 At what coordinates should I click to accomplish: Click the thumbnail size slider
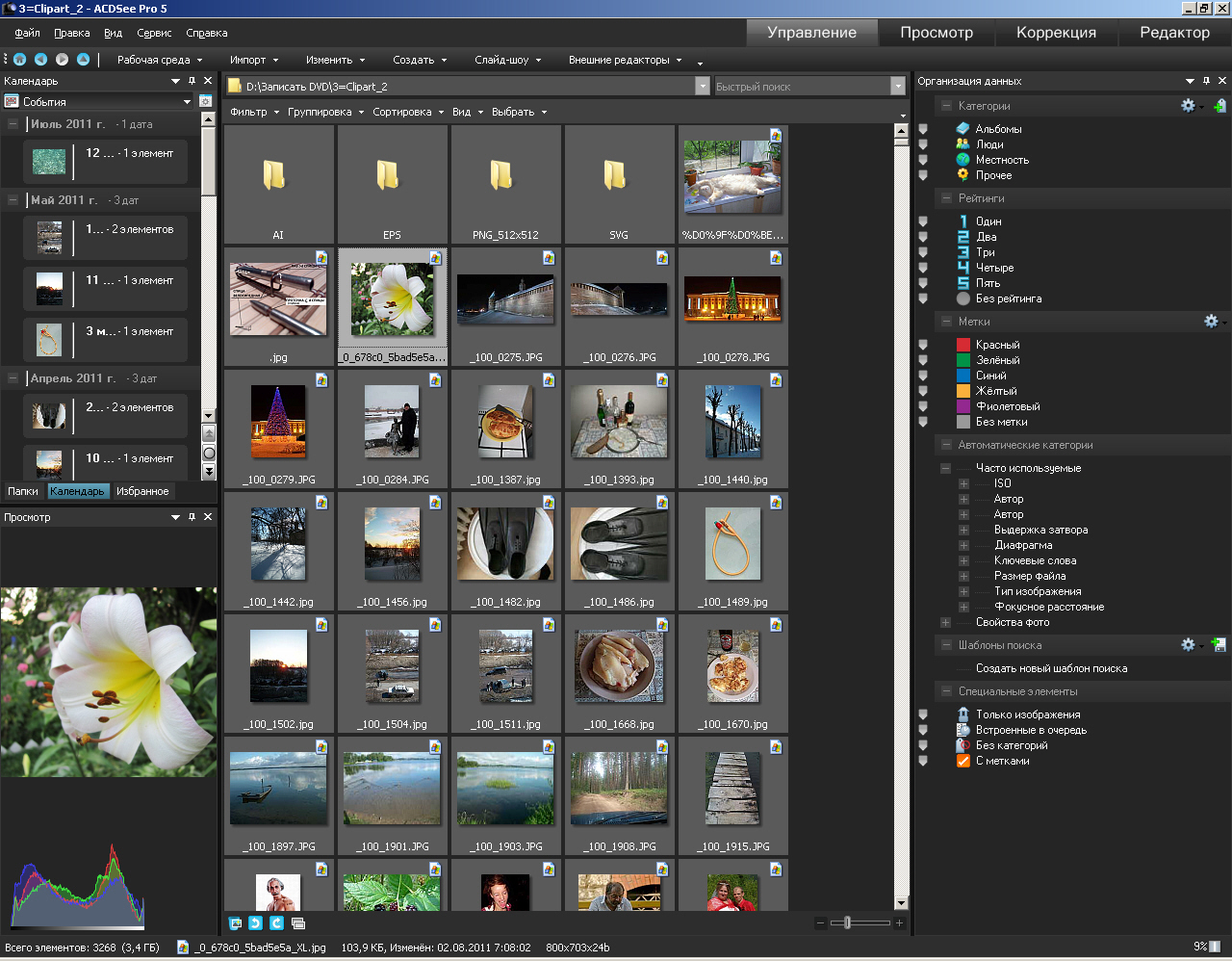(x=847, y=922)
